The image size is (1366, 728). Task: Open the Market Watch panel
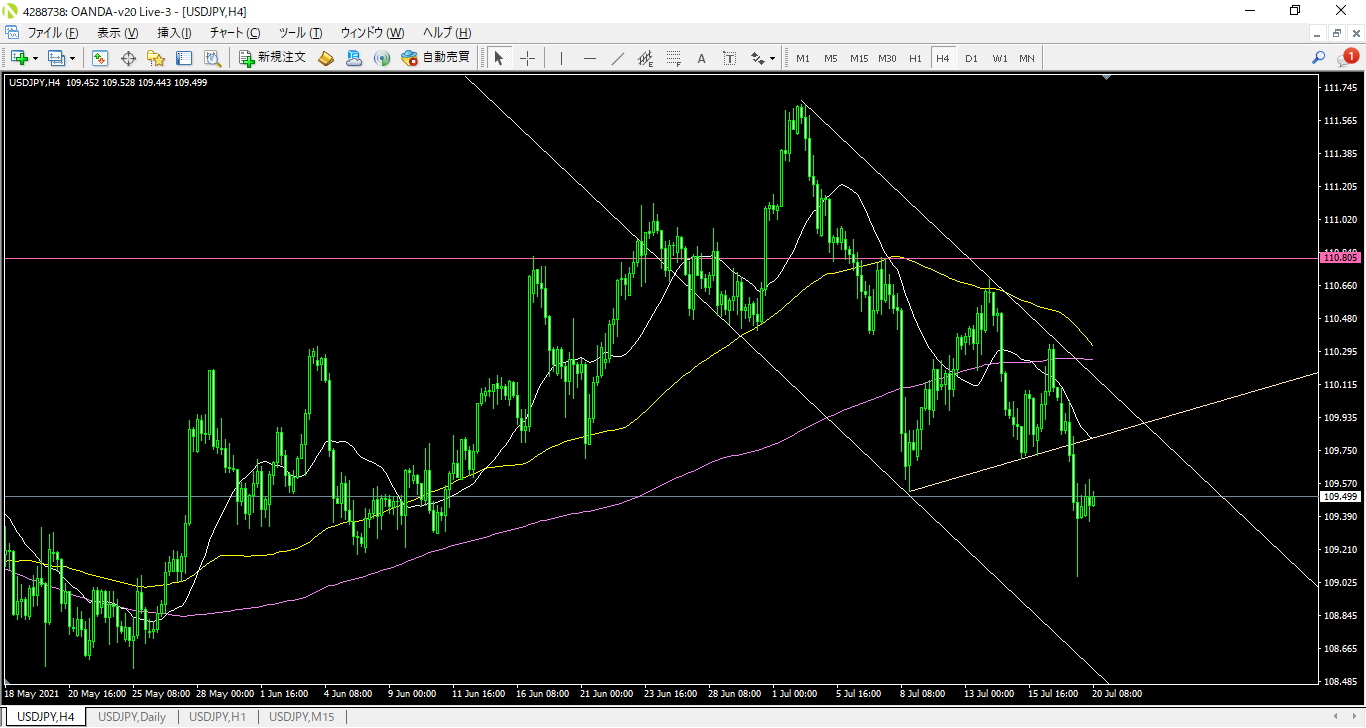[100, 58]
